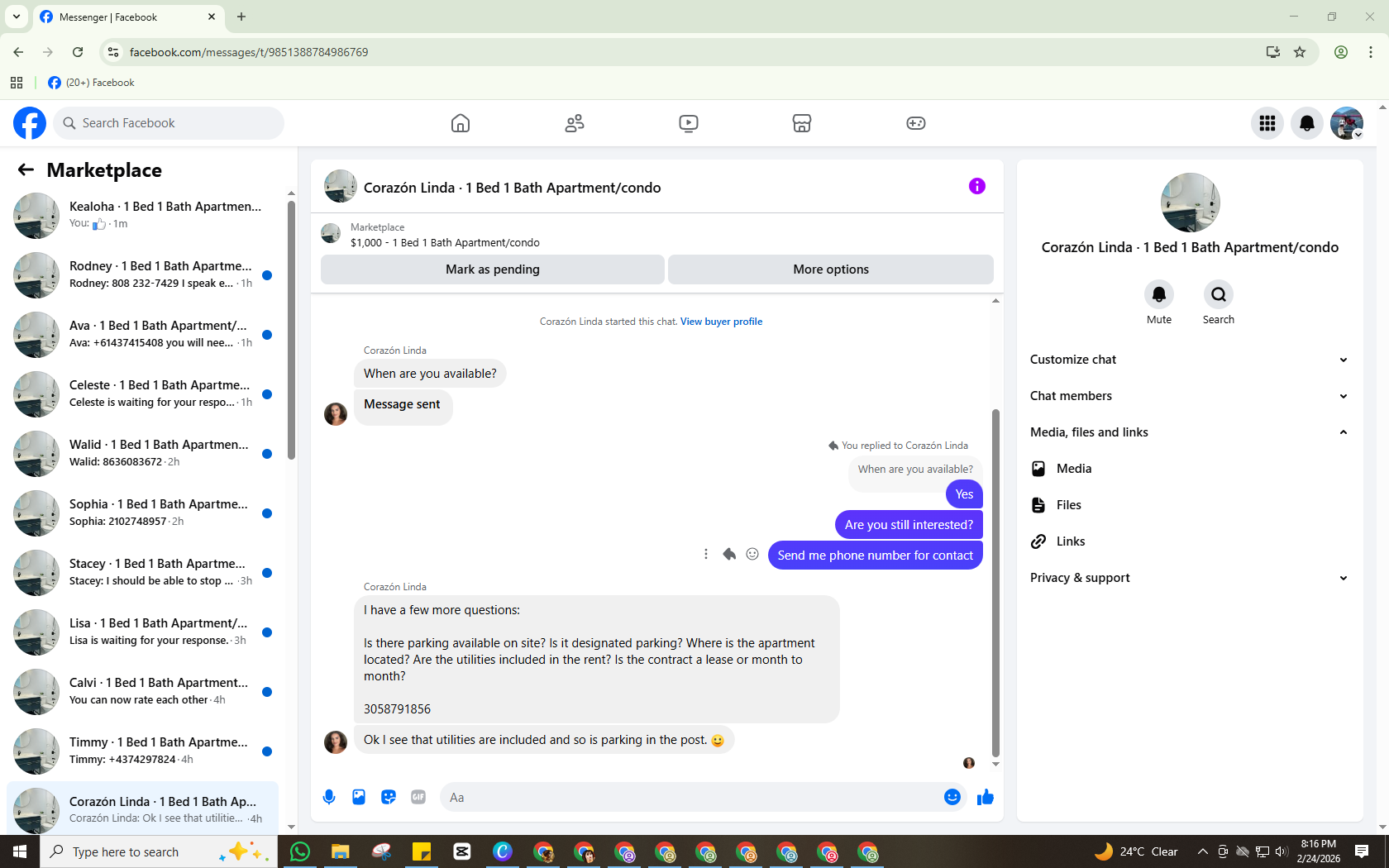Open chat with Rodney

click(x=142, y=275)
